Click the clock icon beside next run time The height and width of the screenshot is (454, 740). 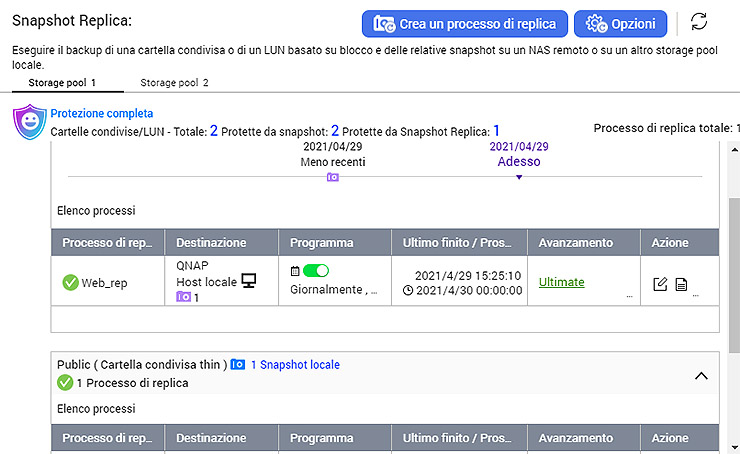click(408, 290)
